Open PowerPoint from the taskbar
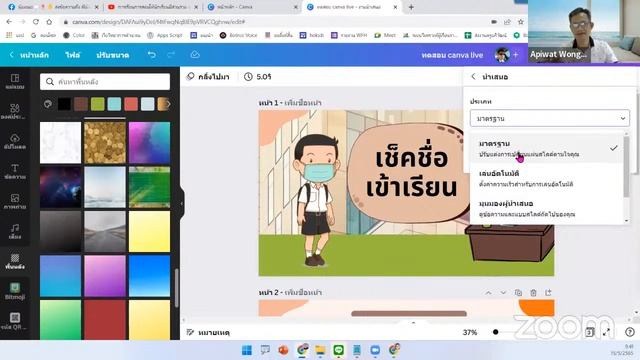640x360 pixels. 283,350
